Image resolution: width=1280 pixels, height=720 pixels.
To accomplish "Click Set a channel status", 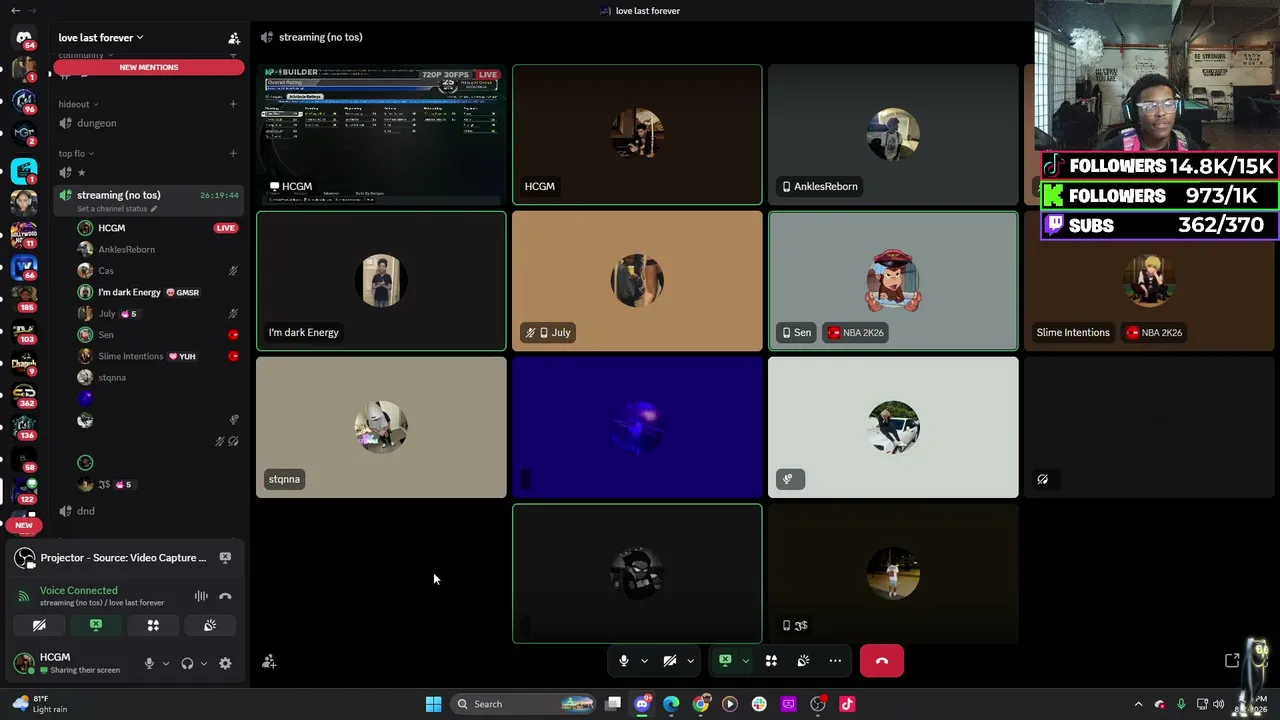I will coord(112,209).
